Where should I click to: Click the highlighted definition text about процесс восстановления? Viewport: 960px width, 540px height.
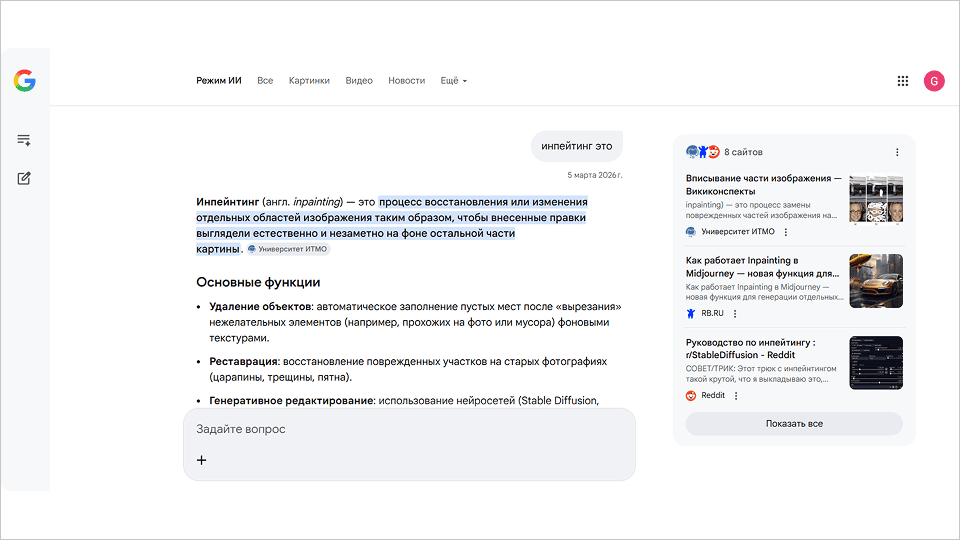point(391,225)
